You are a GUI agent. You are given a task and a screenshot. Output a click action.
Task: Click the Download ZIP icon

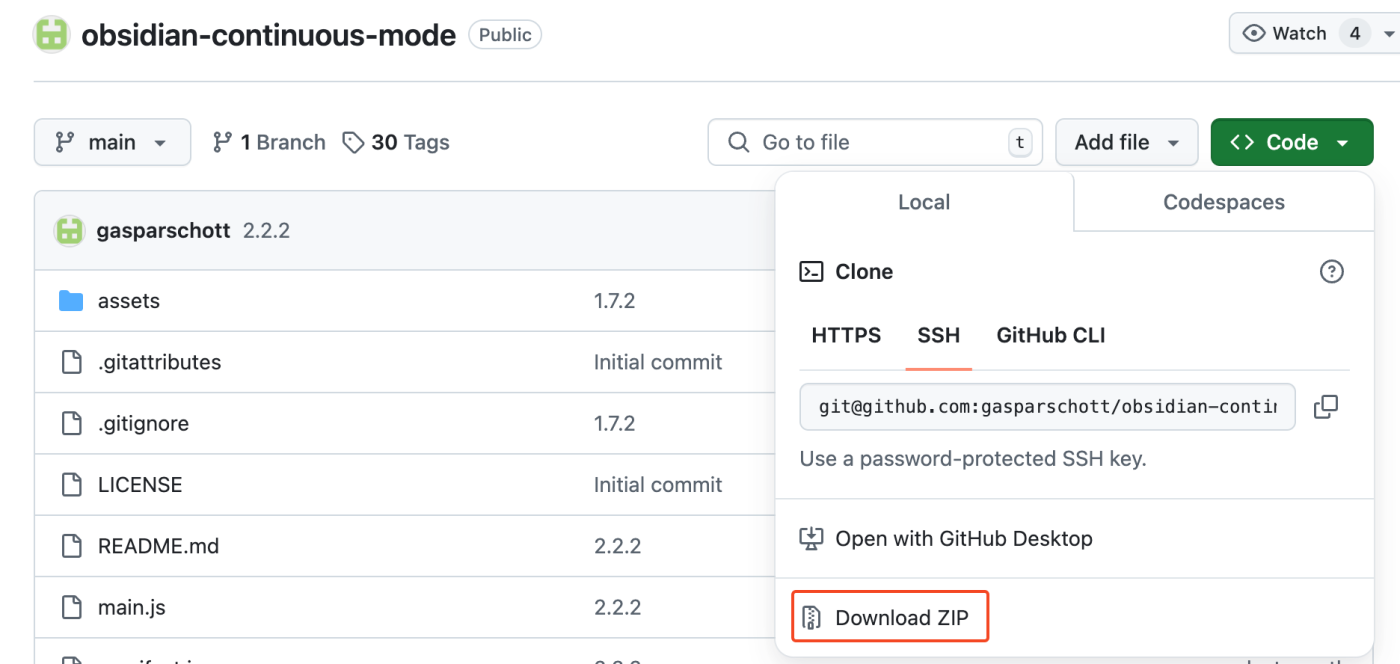812,616
